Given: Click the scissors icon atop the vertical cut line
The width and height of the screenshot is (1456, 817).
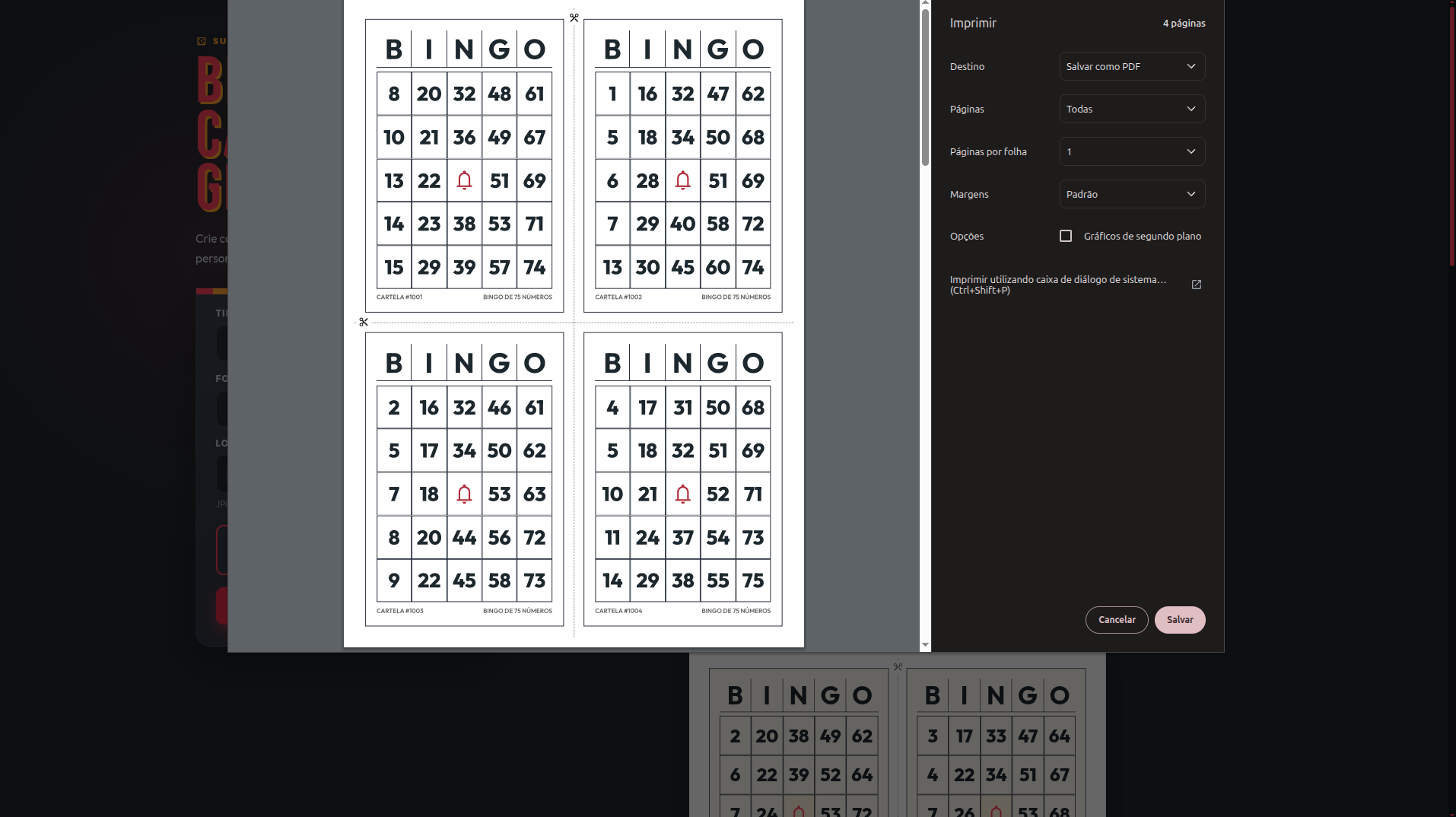Looking at the screenshot, I should point(574,17).
